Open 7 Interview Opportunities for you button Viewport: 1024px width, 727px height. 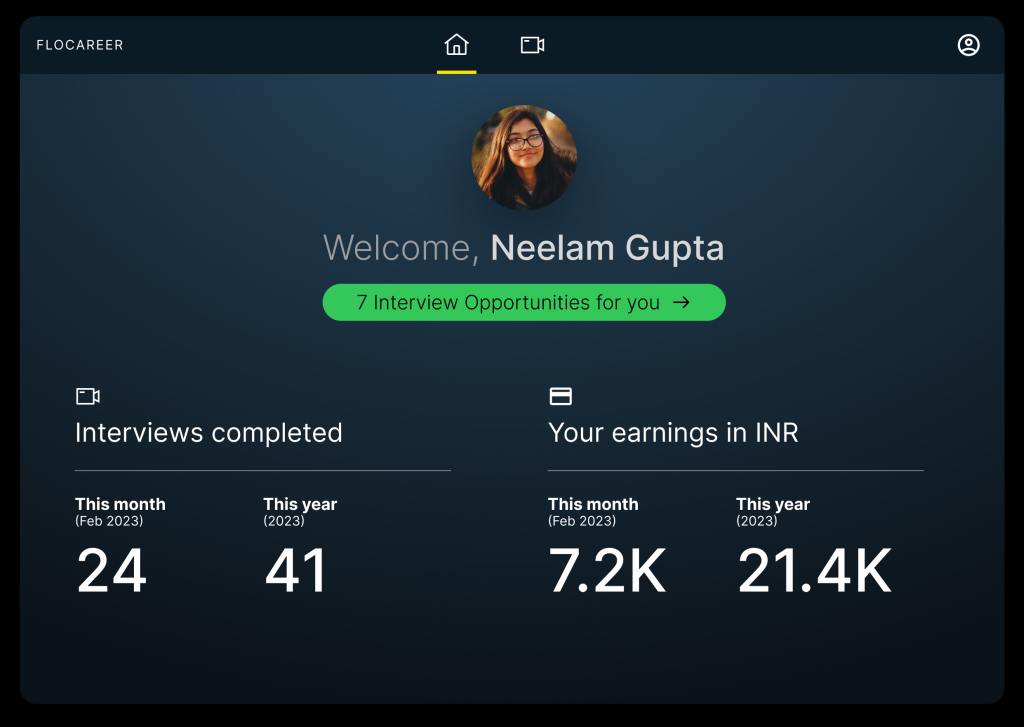524,302
